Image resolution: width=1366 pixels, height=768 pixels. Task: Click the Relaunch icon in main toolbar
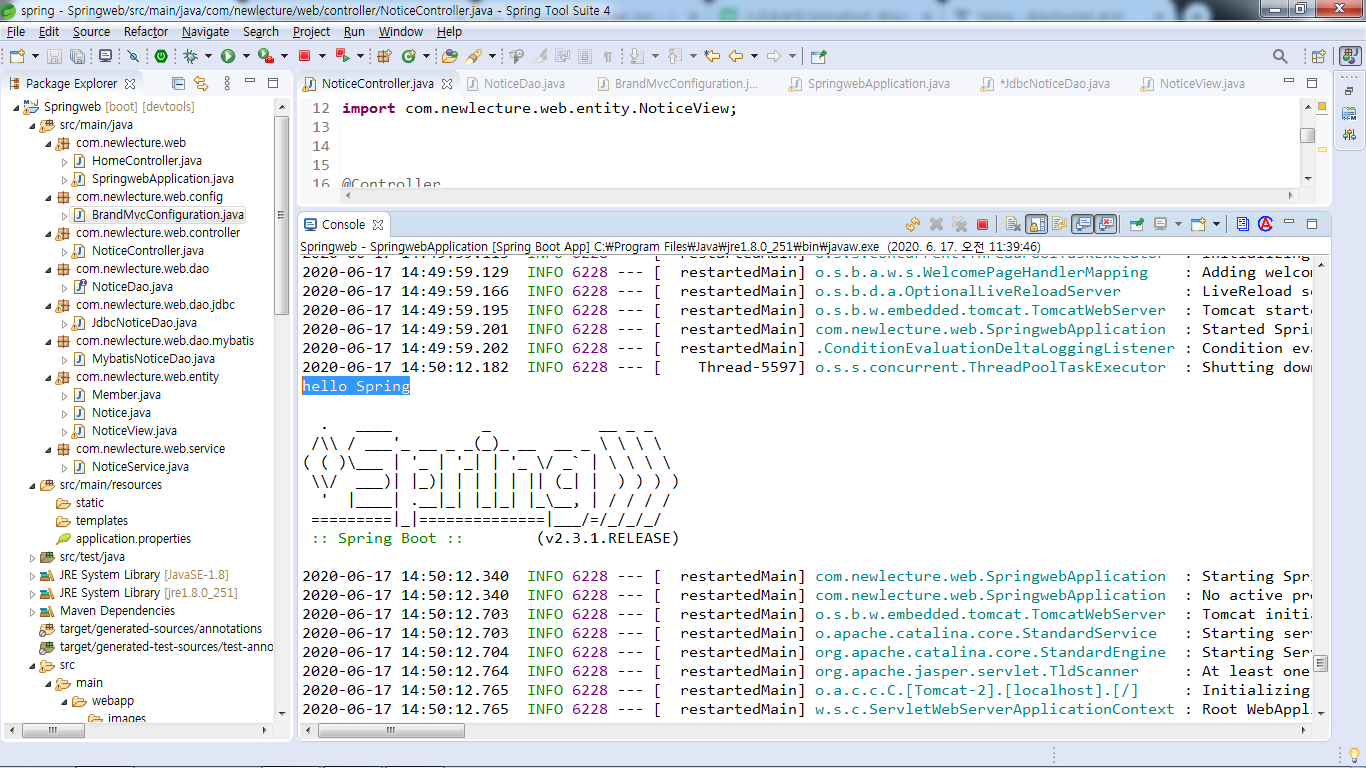[x=342, y=56]
